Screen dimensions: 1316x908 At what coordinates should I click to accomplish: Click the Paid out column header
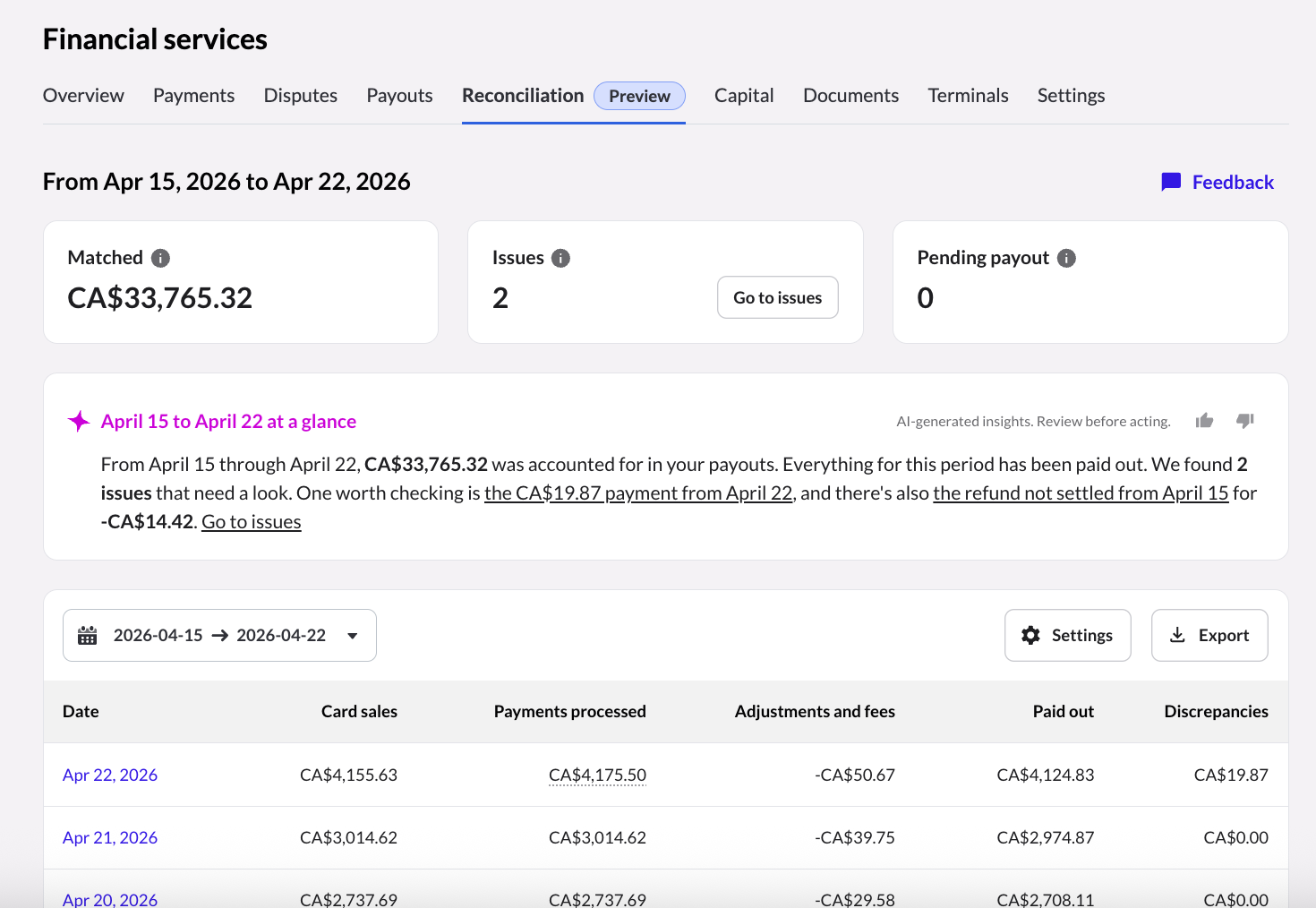click(x=1064, y=712)
